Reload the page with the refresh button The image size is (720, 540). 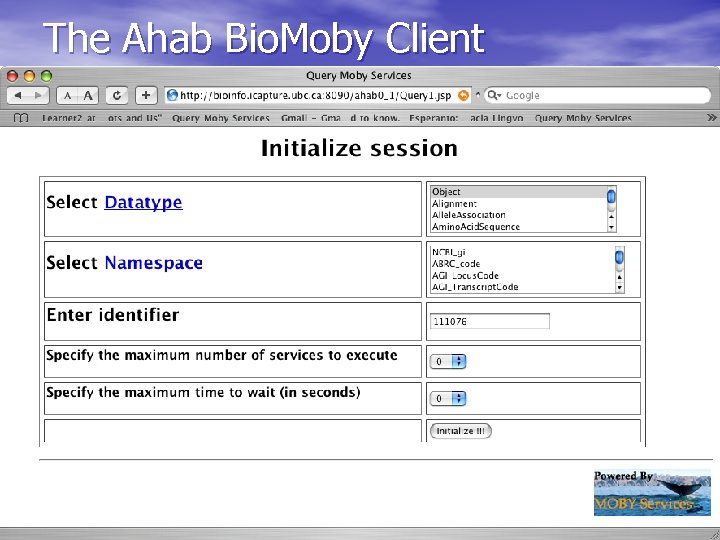pos(117,96)
